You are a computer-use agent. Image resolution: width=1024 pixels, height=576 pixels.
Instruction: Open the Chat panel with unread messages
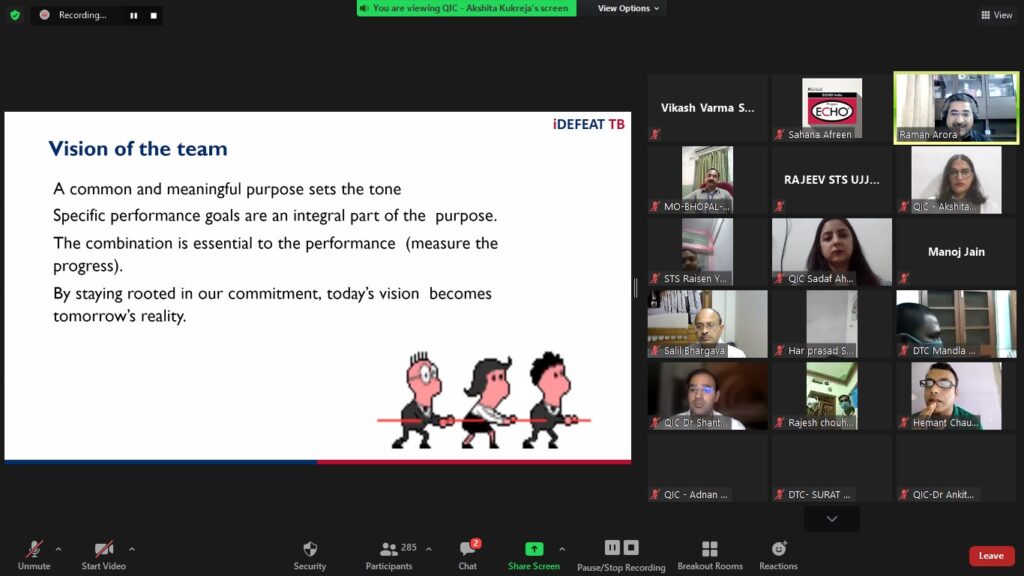[x=467, y=551]
